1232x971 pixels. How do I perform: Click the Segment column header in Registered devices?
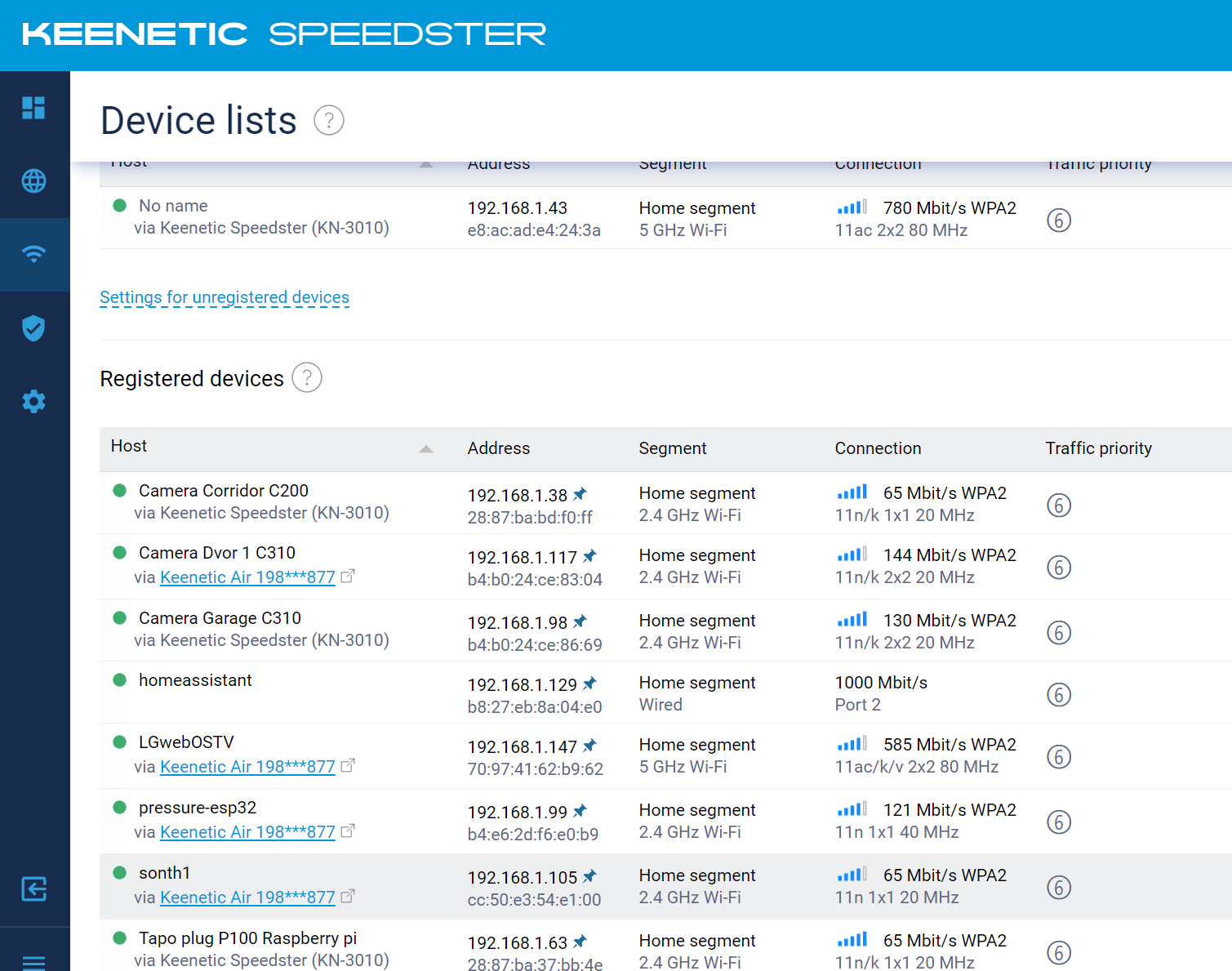click(673, 448)
